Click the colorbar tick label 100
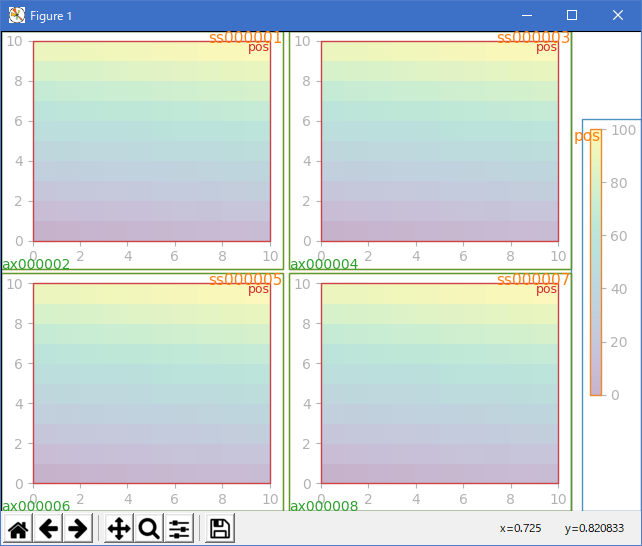 click(623, 130)
